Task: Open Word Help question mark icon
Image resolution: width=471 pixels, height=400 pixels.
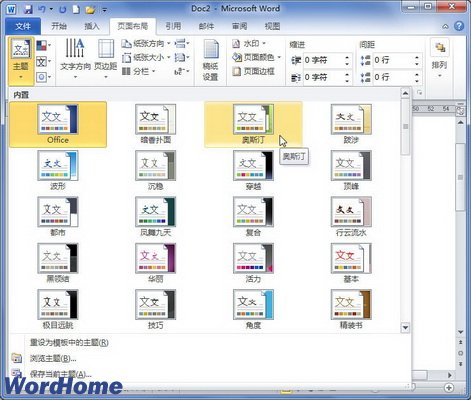Action: tap(459, 26)
